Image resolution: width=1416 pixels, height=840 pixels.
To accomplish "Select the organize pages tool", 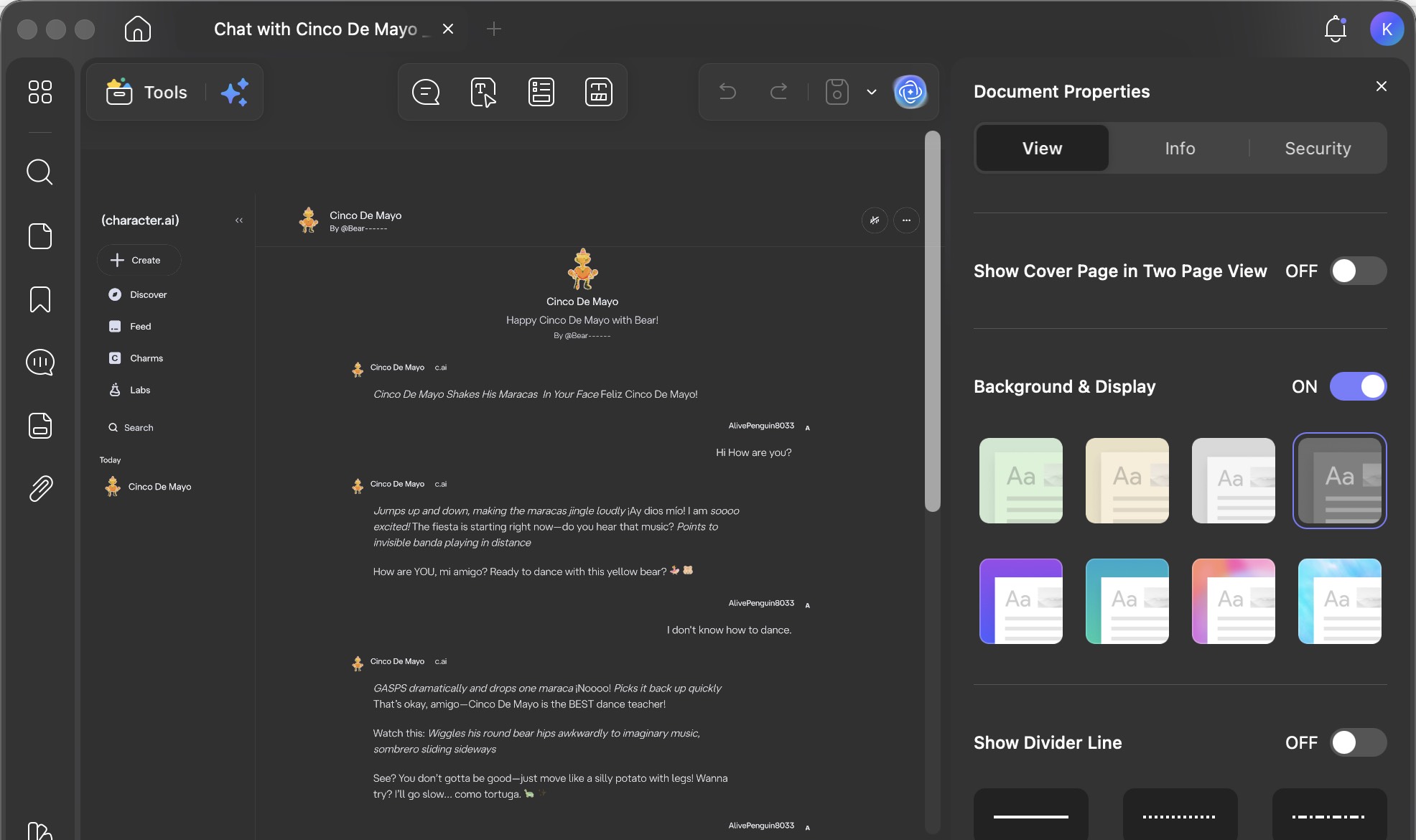I will coord(599,92).
